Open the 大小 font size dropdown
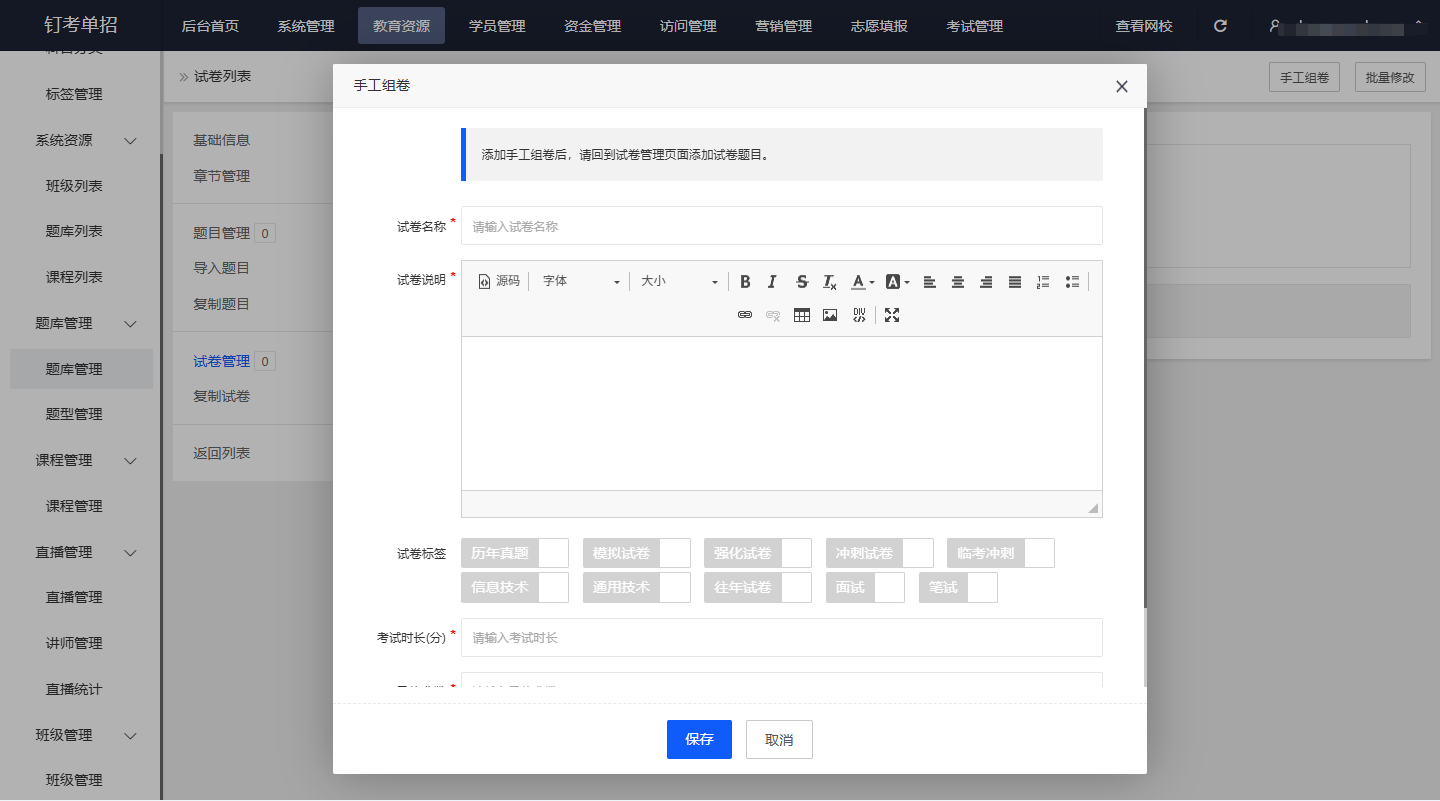This screenshot has width=1440, height=801. click(679, 282)
